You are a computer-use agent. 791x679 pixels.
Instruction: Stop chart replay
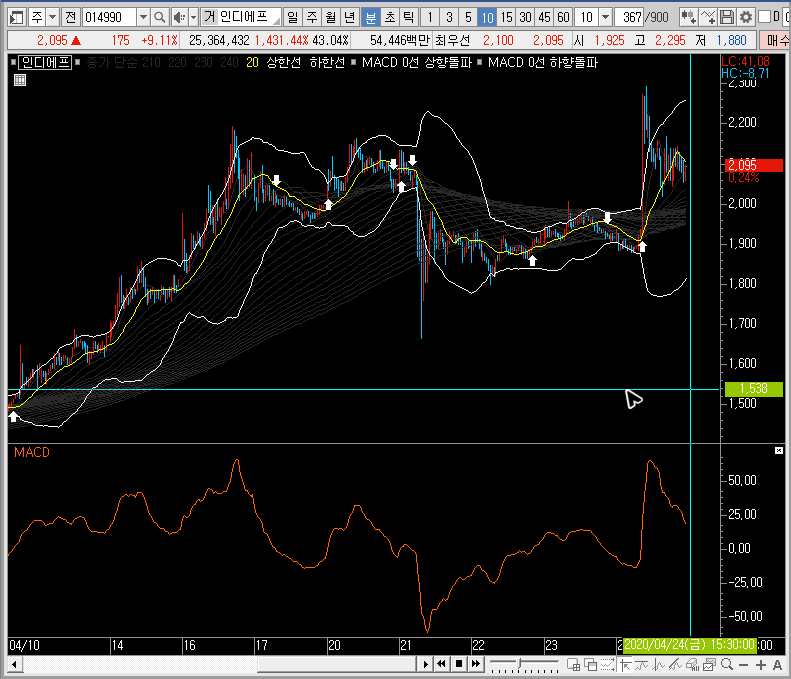click(459, 664)
